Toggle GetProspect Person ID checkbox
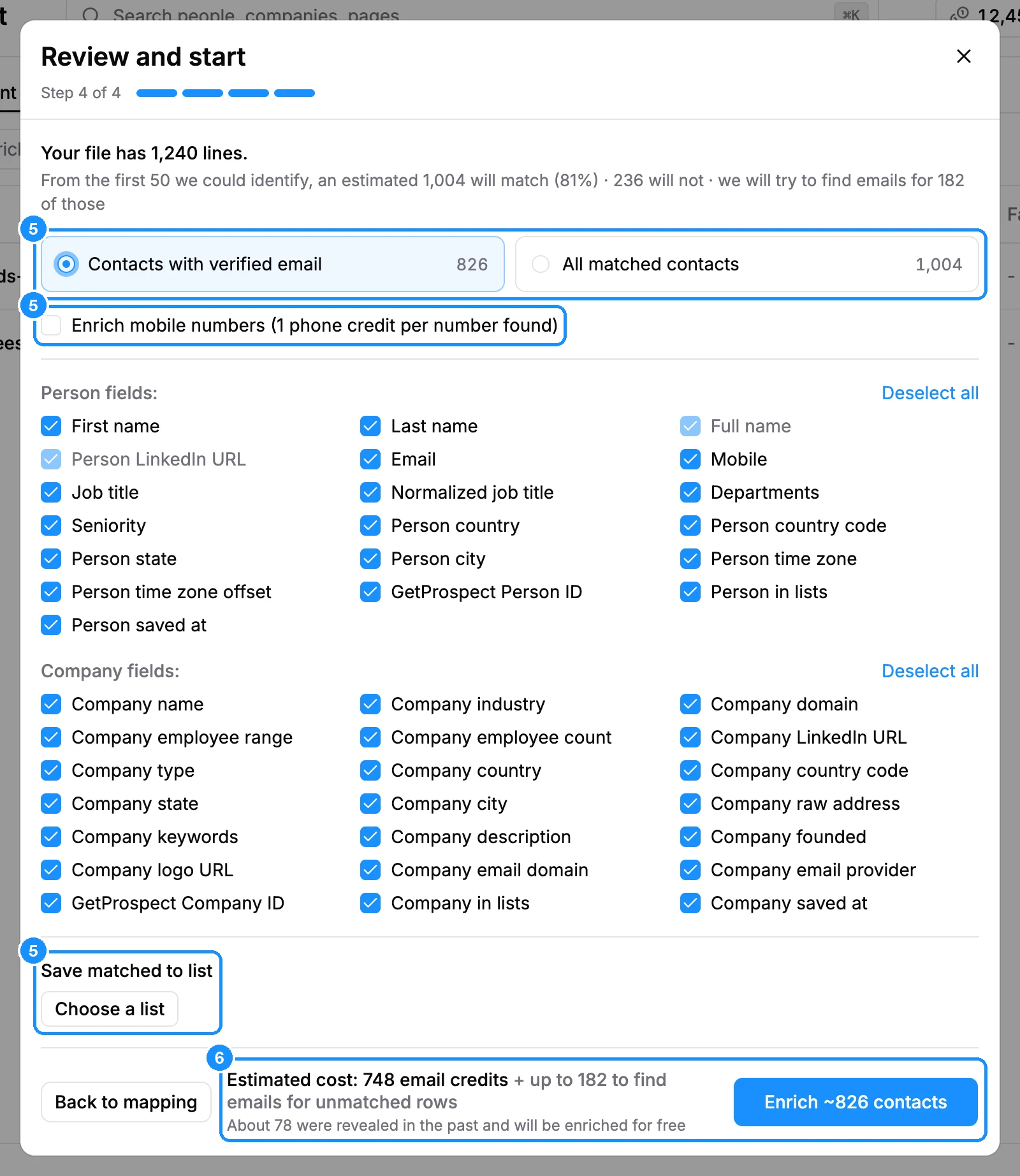1020x1176 pixels. (370, 592)
